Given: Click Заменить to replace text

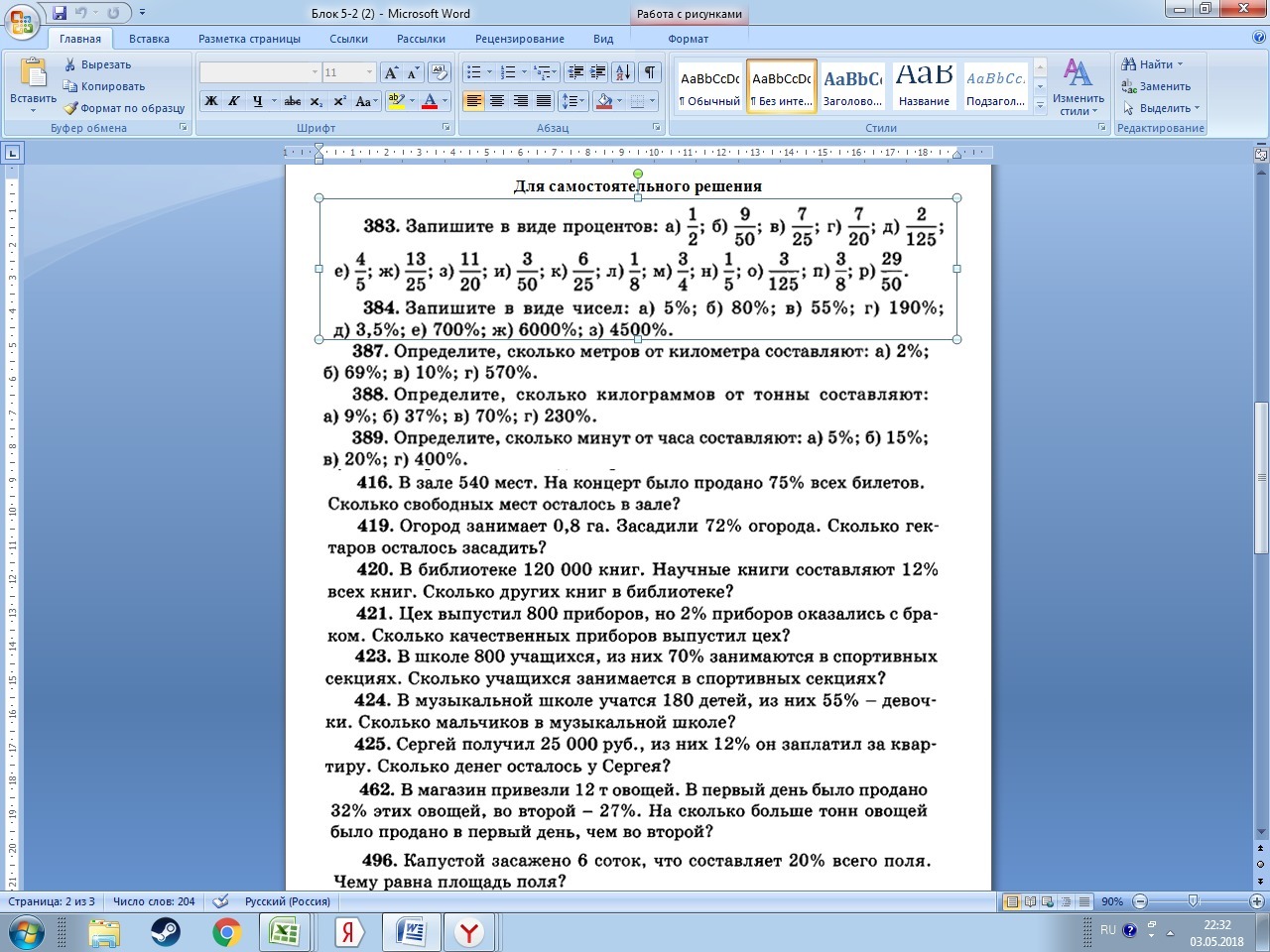Looking at the screenshot, I should pos(1157,86).
